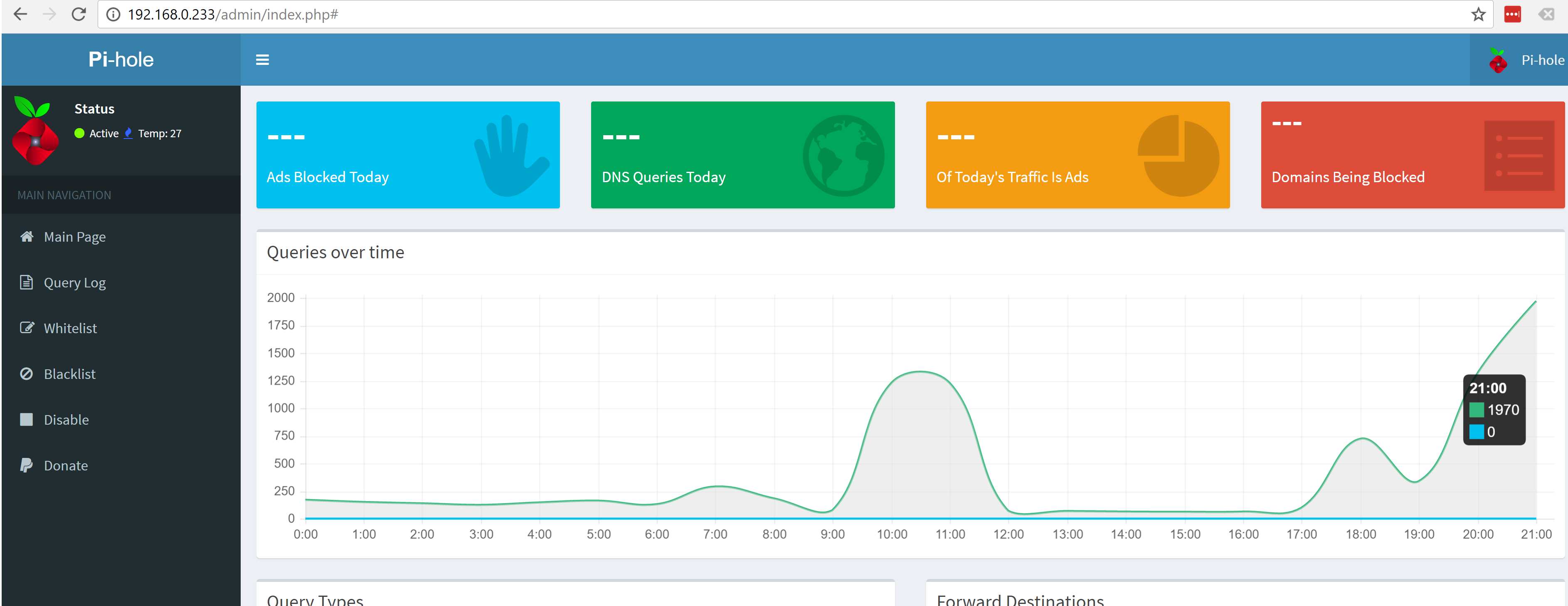The image size is (1568, 606).
Task: Go back with browser back arrow
Action: click(x=20, y=14)
